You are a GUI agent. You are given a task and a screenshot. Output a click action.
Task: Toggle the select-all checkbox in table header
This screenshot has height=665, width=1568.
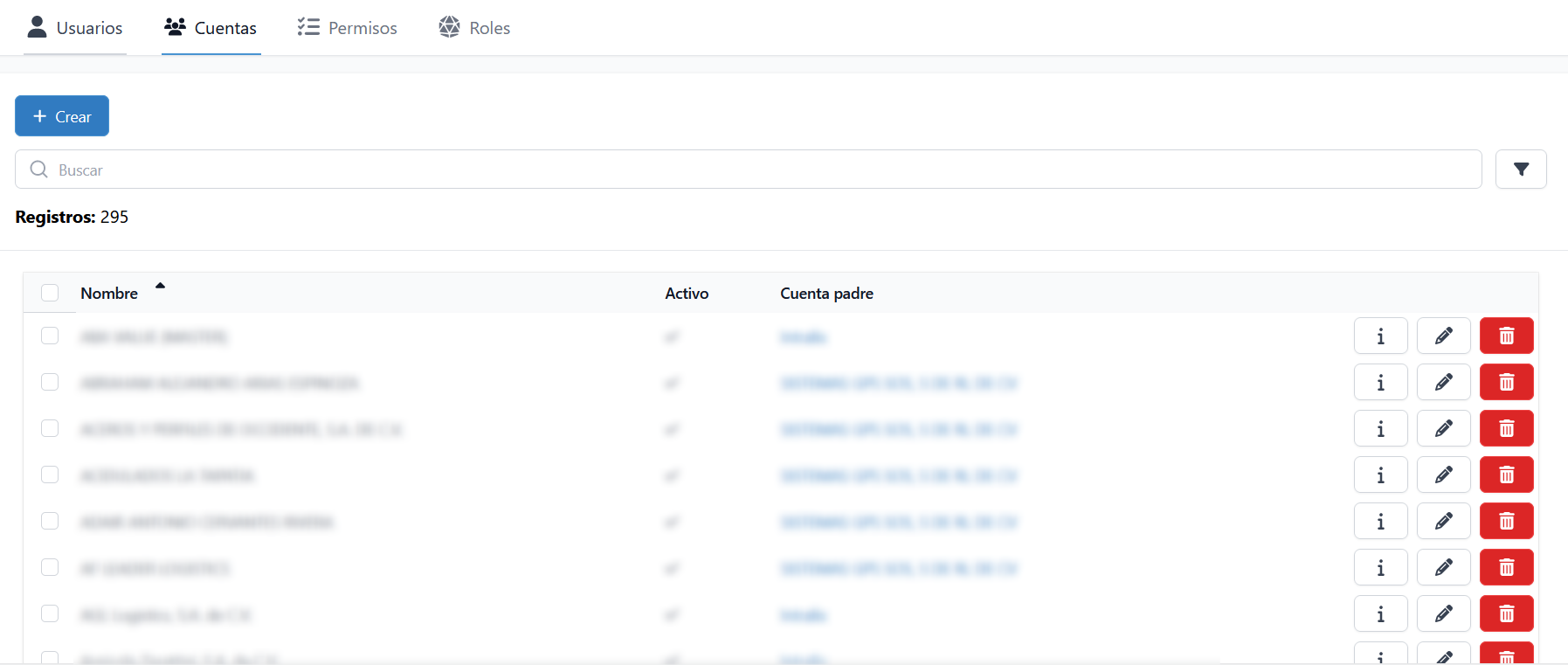(50, 293)
